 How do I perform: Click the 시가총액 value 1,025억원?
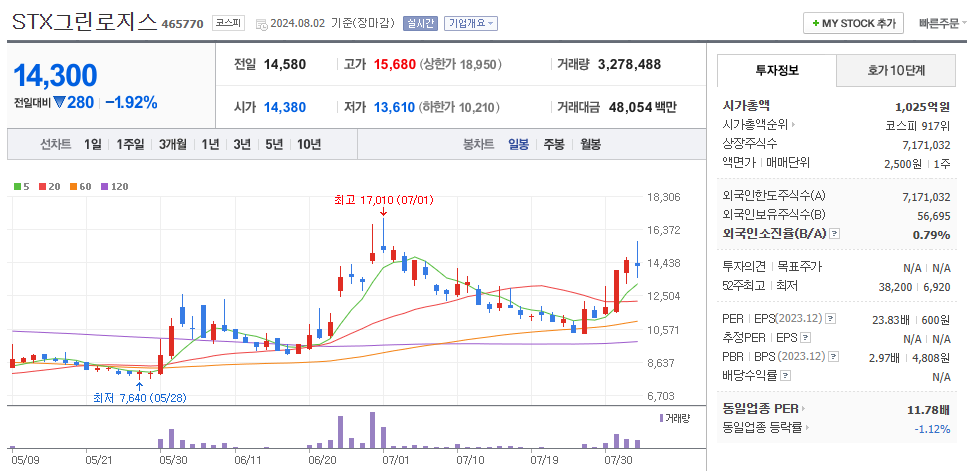922,106
